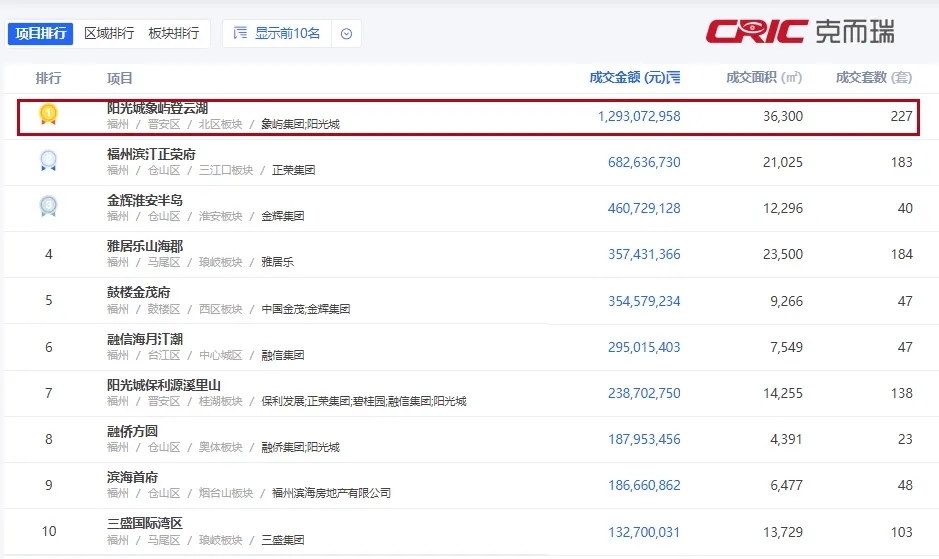Click developer 象屿集团;阳光城 in row one
Image resolution: width=939 pixels, height=559 pixels.
pyautogui.click(x=301, y=125)
